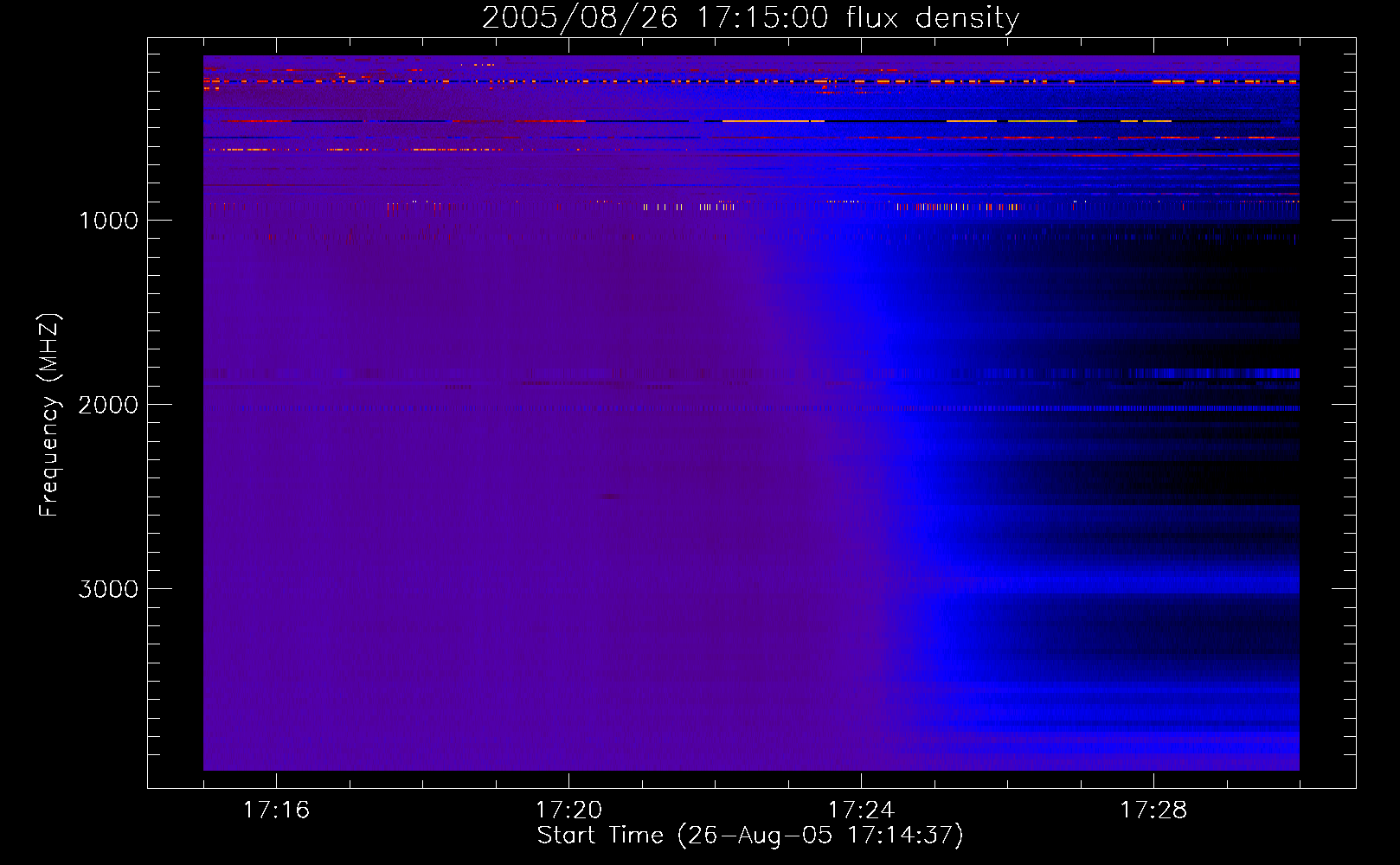The image size is (1400, 865).
Task: Select the 17:20 time tick label
Action: coord(568,811)
